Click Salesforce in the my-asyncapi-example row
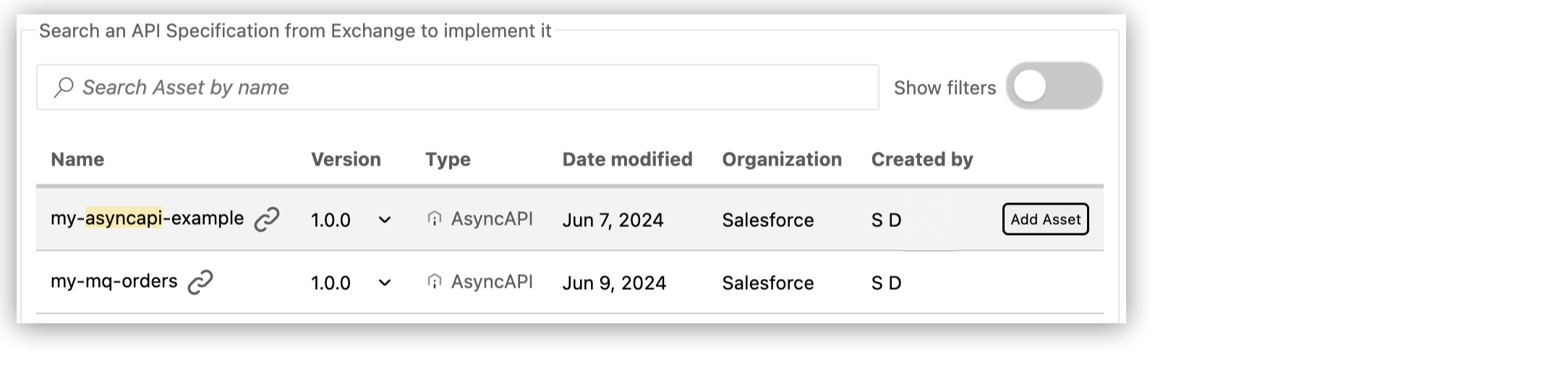This screenshot has height=386, width=1568. point(767,220)
